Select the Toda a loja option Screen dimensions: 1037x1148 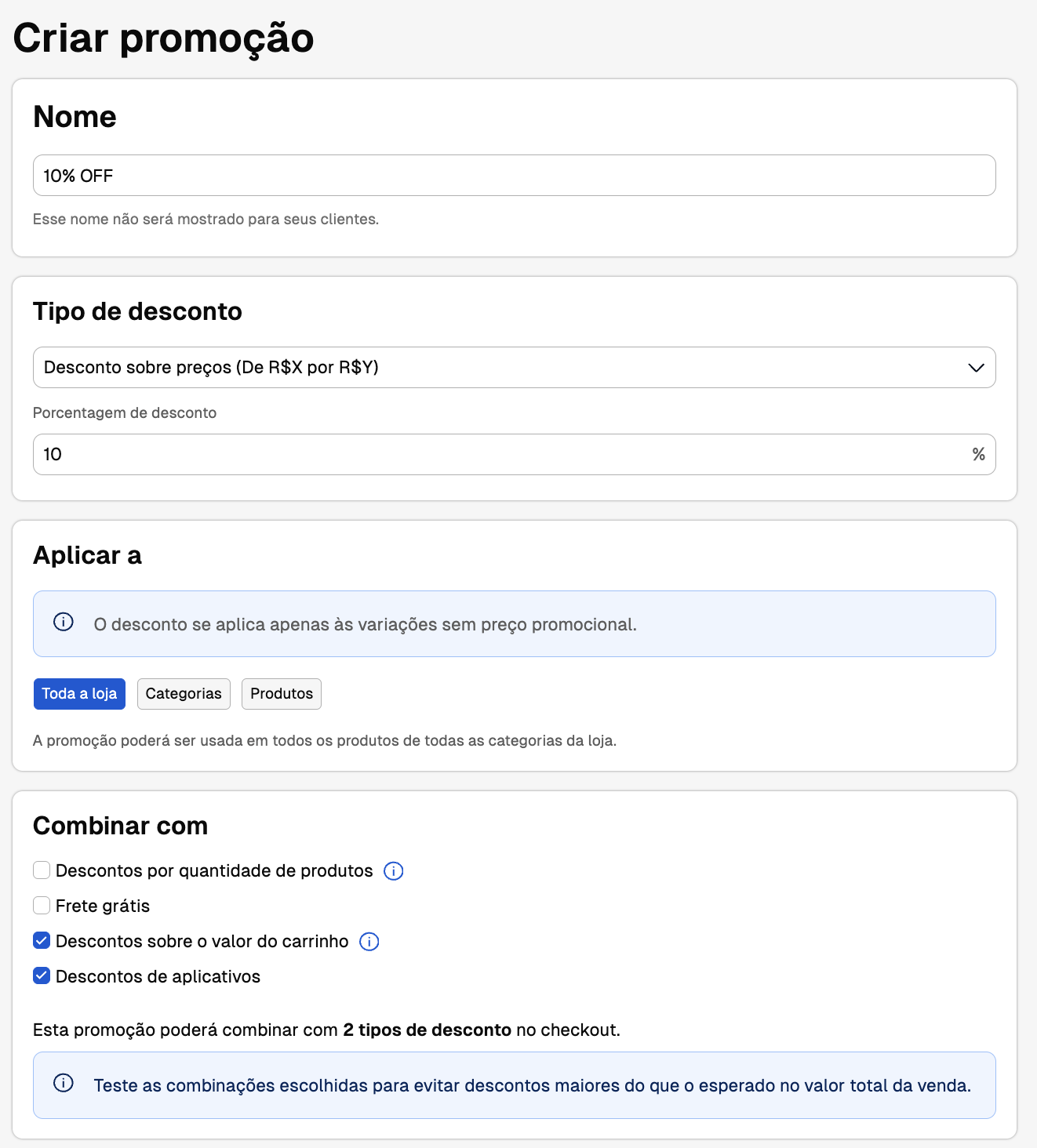pyautogui.click(x=79, y=694)
